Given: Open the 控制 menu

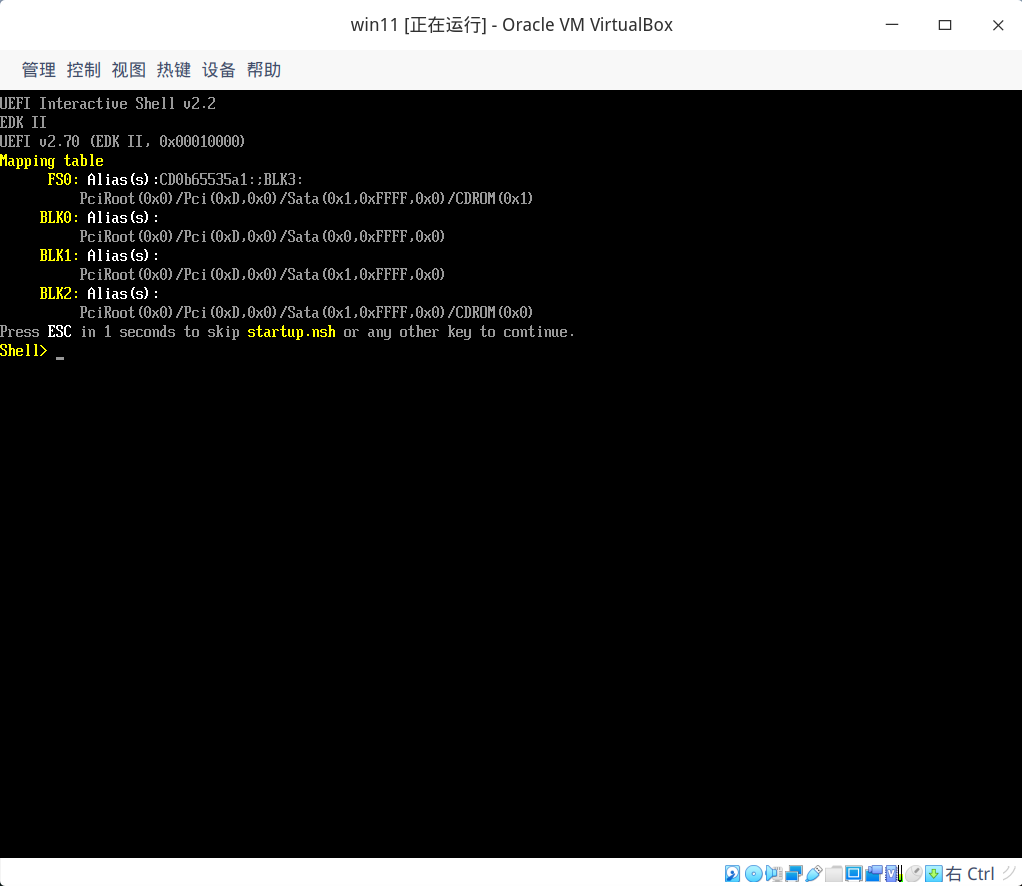Looking at the screenshot, I should click(84, 69).
